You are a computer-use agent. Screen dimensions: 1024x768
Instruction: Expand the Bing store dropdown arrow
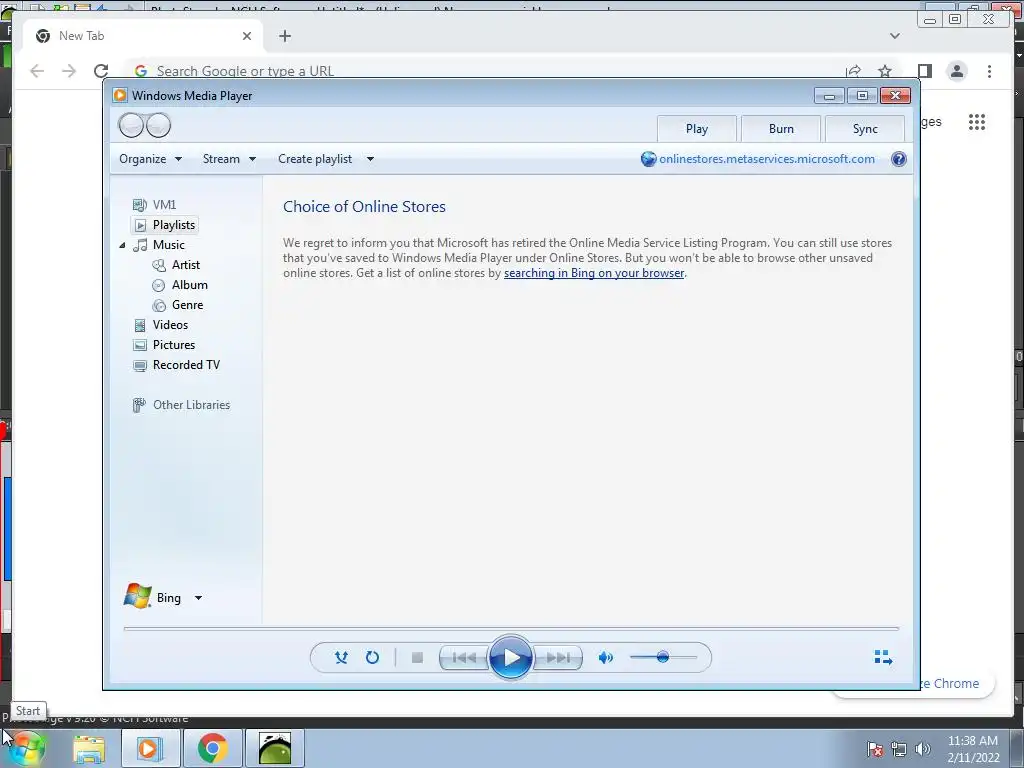pyautogui.click(x=199, y=598)
